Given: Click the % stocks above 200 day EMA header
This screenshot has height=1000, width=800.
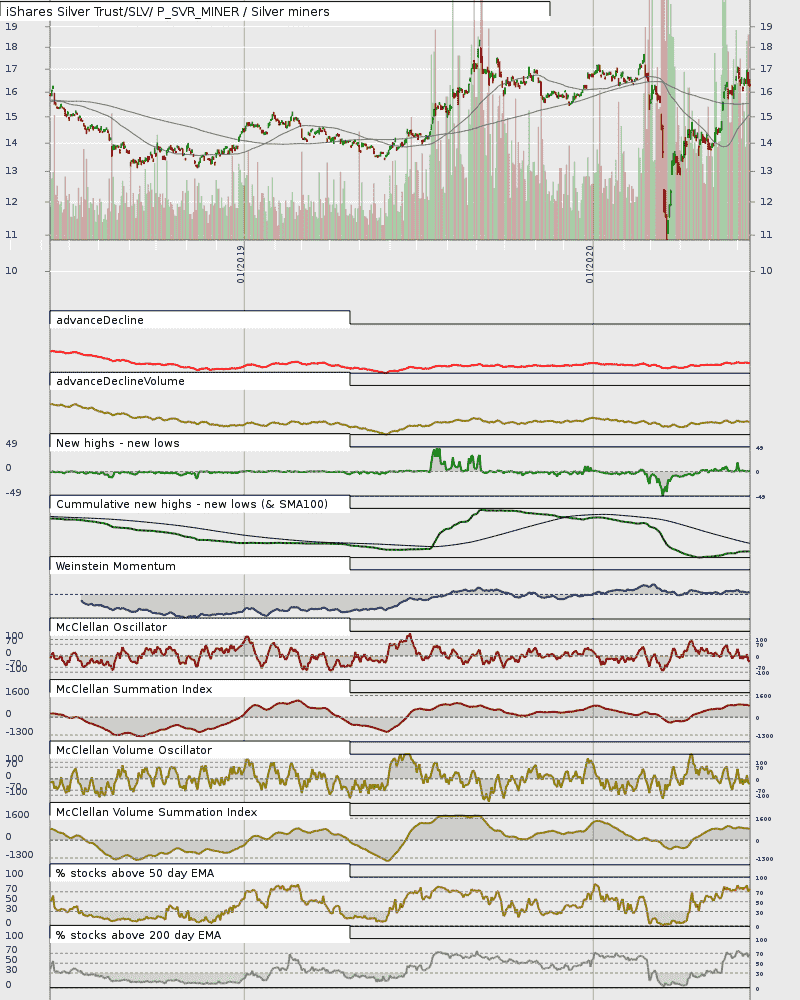Looking at the screenshot, I should (138, 936).
